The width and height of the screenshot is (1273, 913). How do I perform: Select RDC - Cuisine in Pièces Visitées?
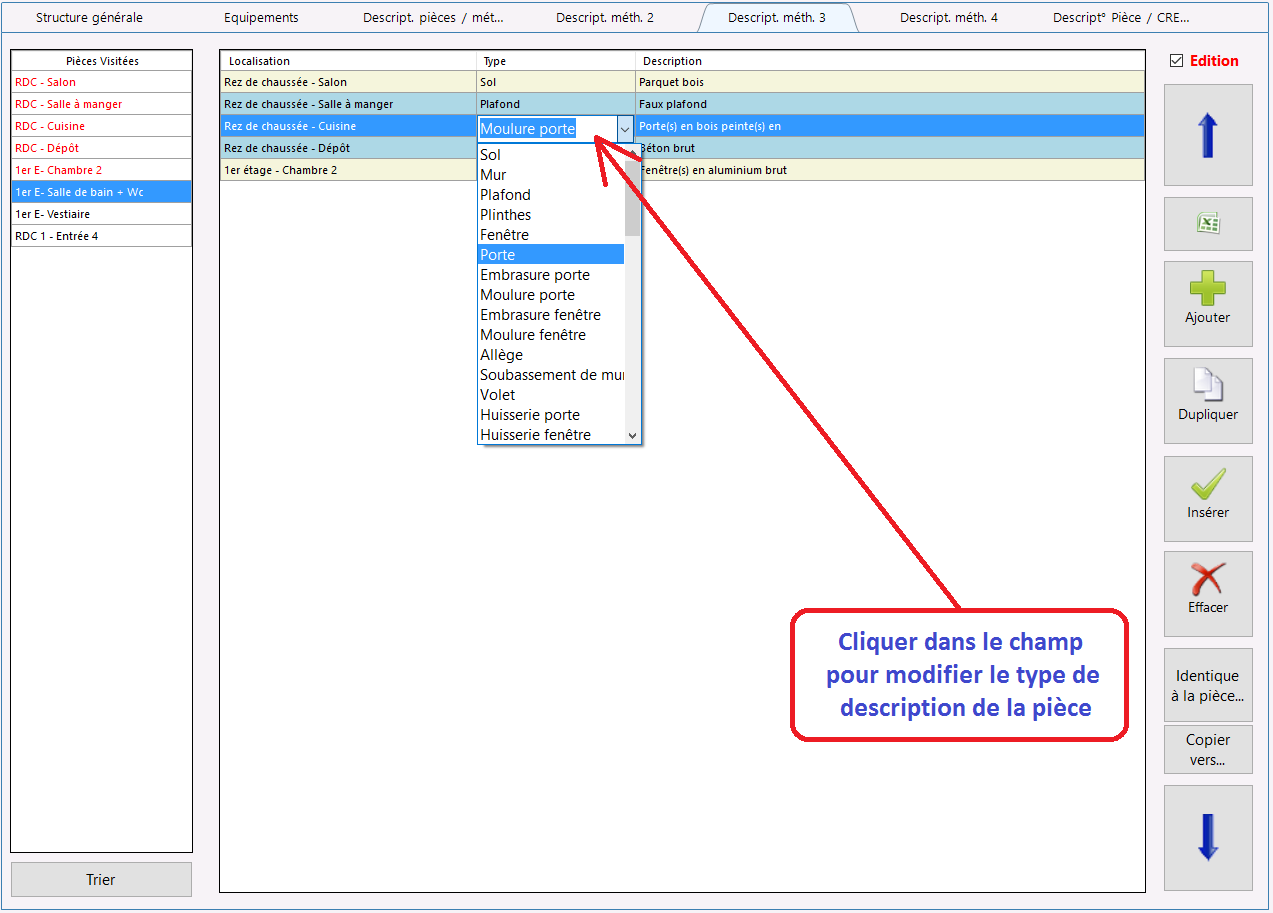[x=101, y=126]
